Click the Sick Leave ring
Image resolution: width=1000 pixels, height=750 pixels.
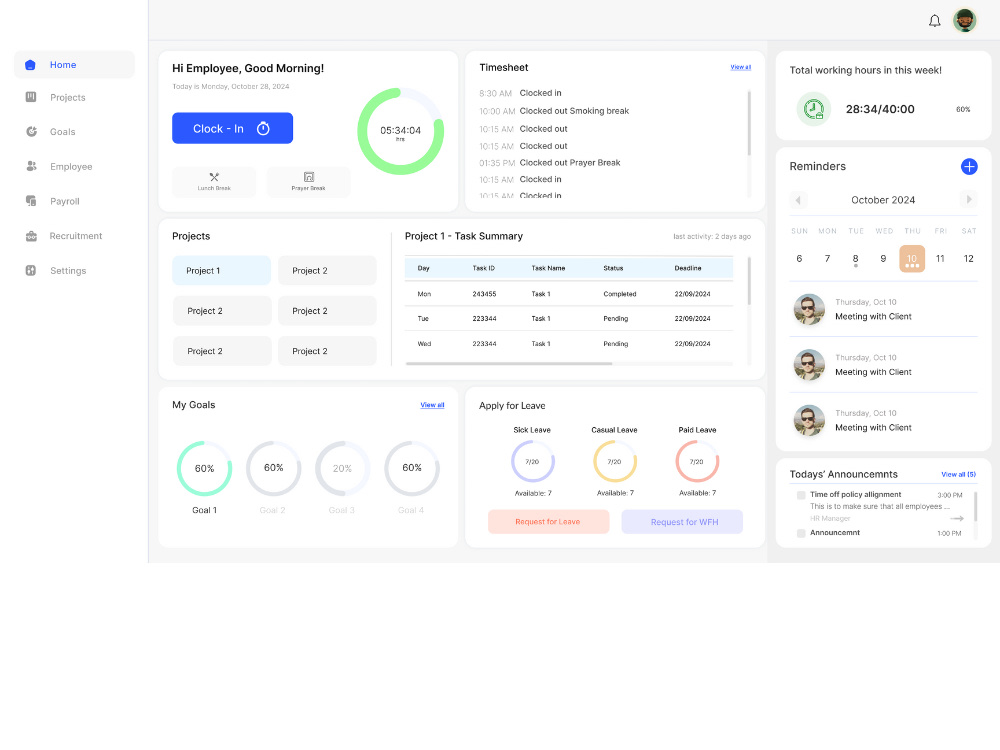533,461
